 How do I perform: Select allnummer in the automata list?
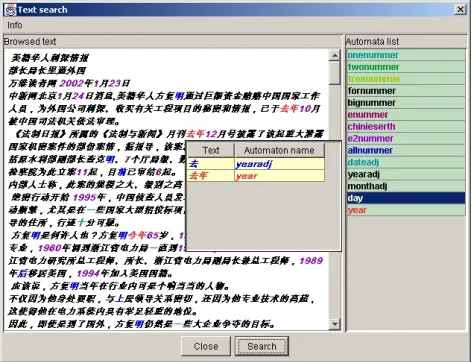click(406, 150)
